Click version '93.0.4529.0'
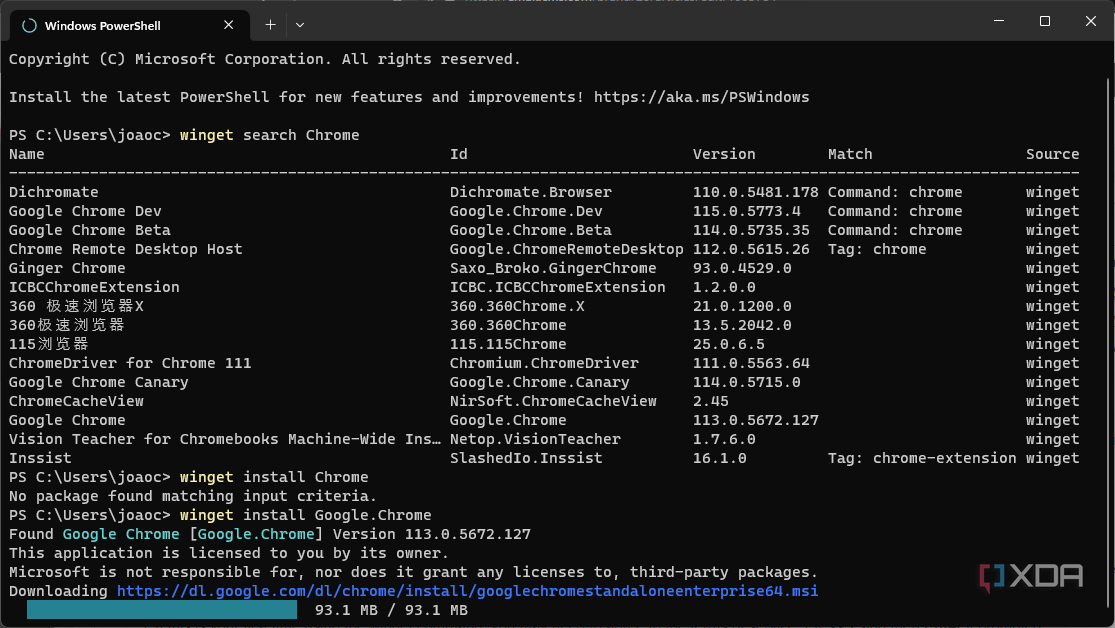 pyautogui.click(x=742, y=268)
